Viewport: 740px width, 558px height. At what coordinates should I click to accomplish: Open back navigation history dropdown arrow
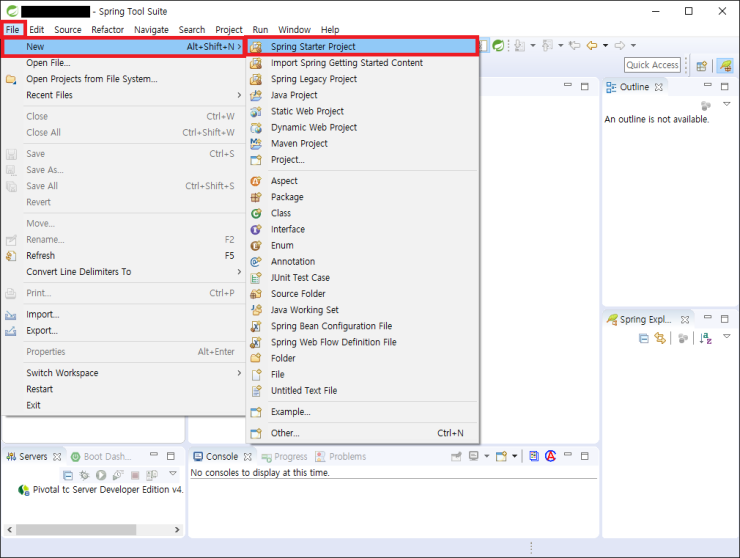tap(606, 45)
